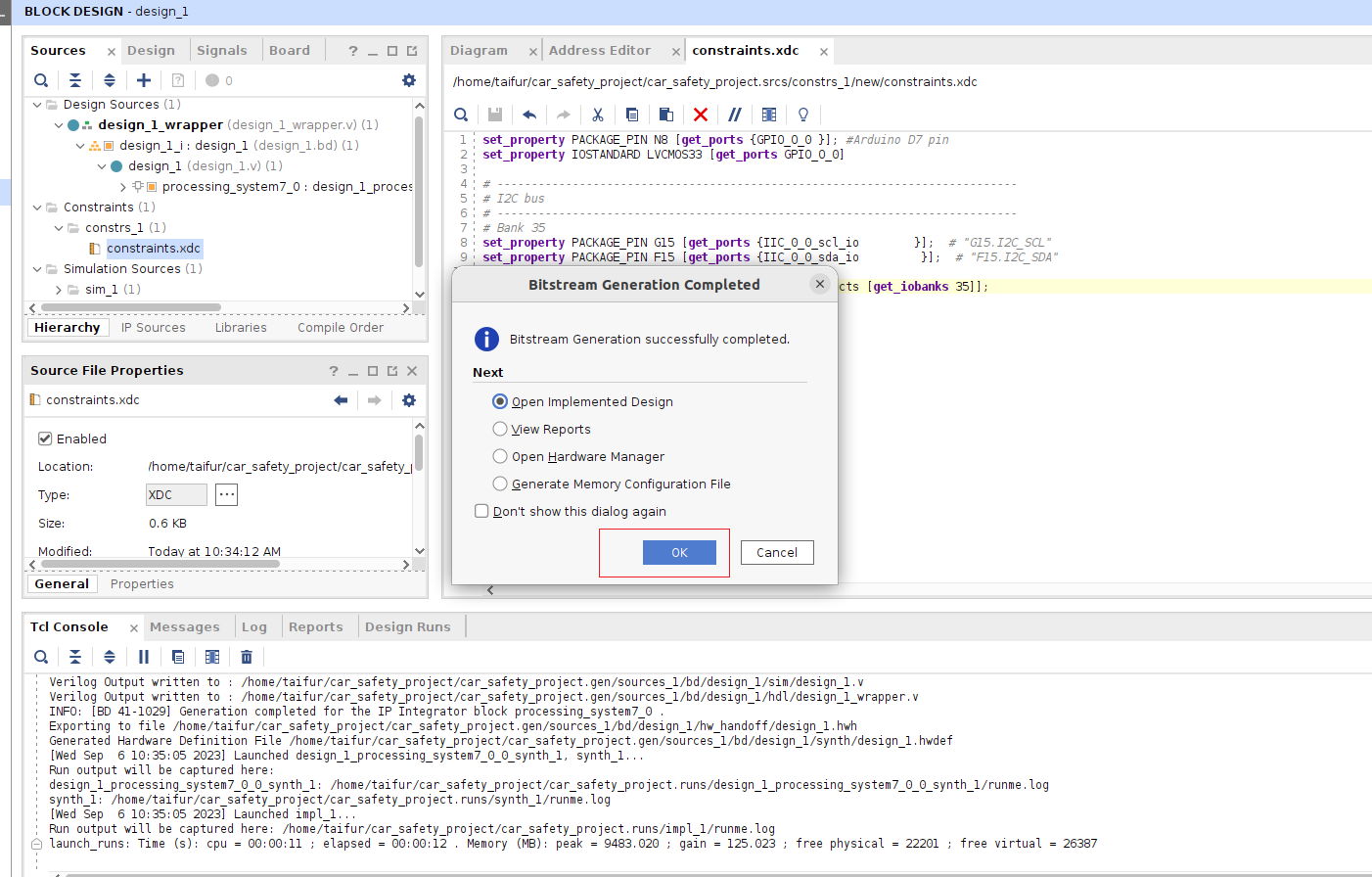
Task: Go to the previous object in Source File Properties
Action: pyautogui.click(x=341, y=400)
